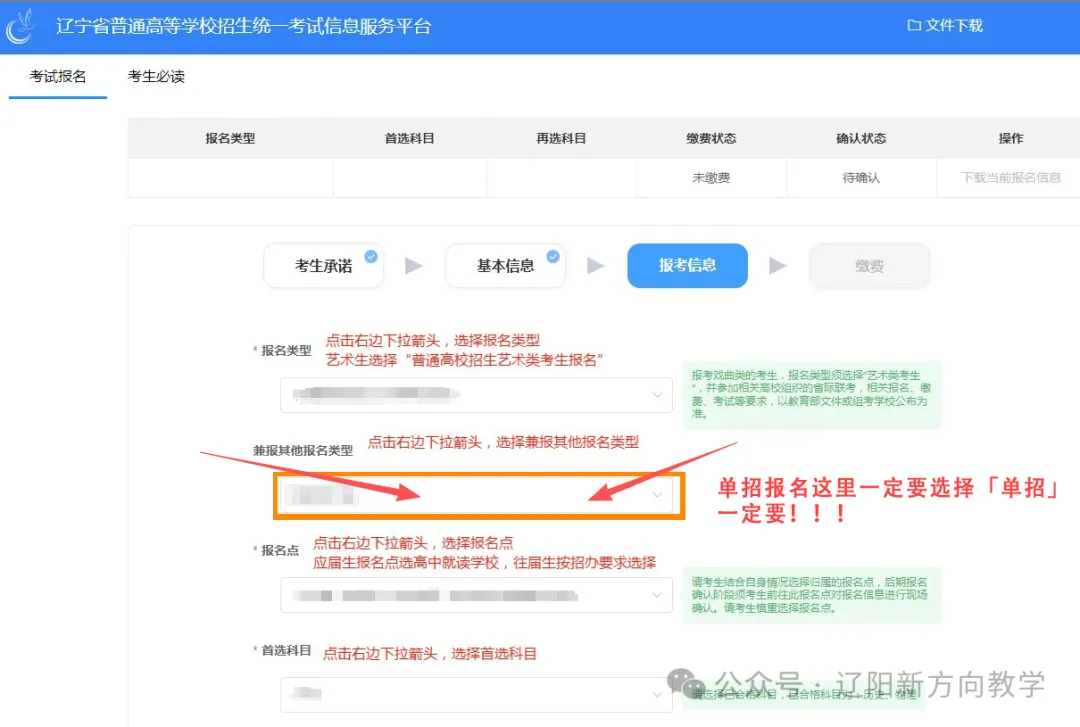This screenshot has height=727, width=1080.
Task: Expand the 报名点 chevron arrow
Action: pos(657,595)
